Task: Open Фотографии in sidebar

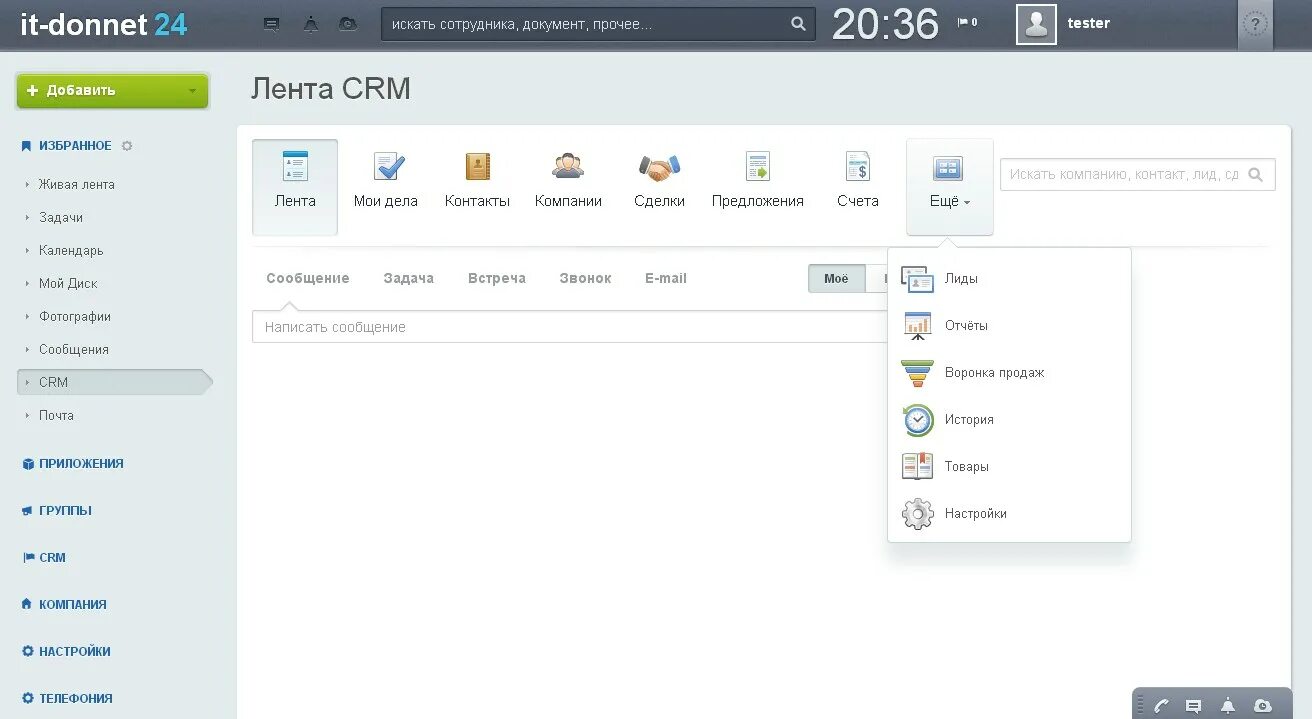Action: click(75, 317)
